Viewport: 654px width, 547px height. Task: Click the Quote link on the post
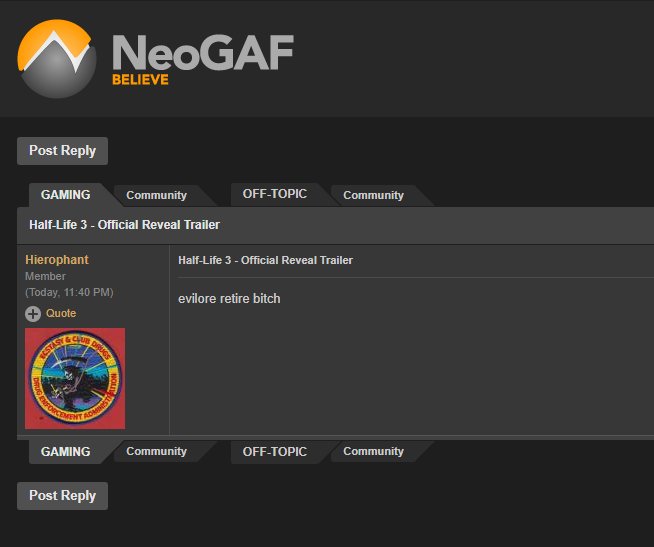coord(61,313)
